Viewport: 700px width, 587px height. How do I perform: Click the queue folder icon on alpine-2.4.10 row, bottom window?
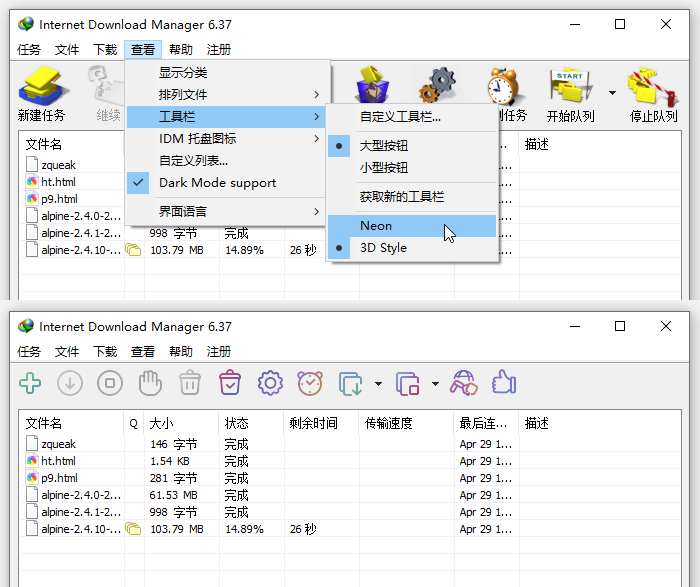133,529
